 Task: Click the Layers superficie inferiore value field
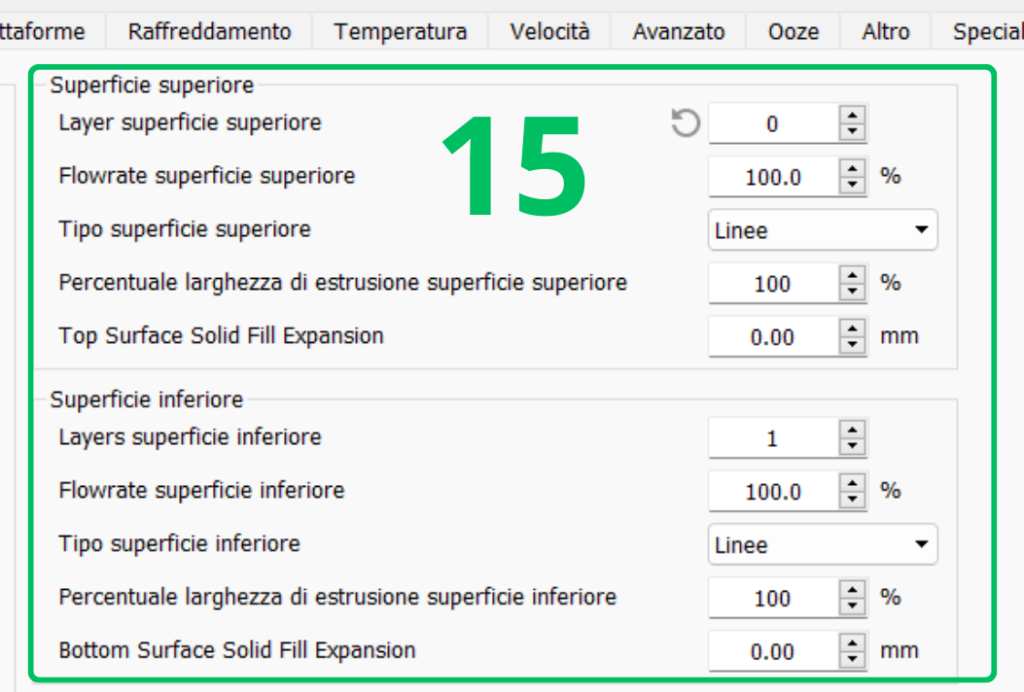pyautogui.click(x=772, y=439)
